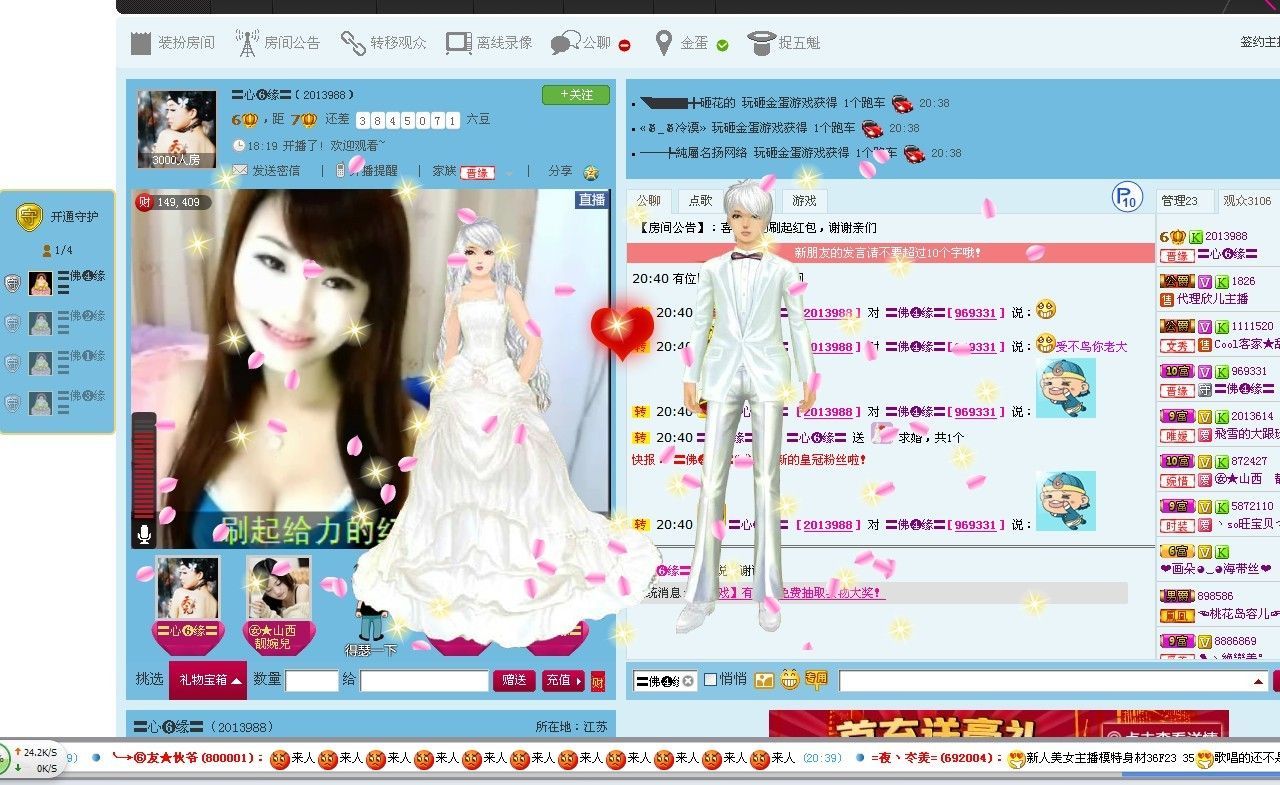Viewport: 1280px width, 785px height.
Task: Click 发送密信 envelope icon
Action: pyautogui.click(x=240, y=171)
